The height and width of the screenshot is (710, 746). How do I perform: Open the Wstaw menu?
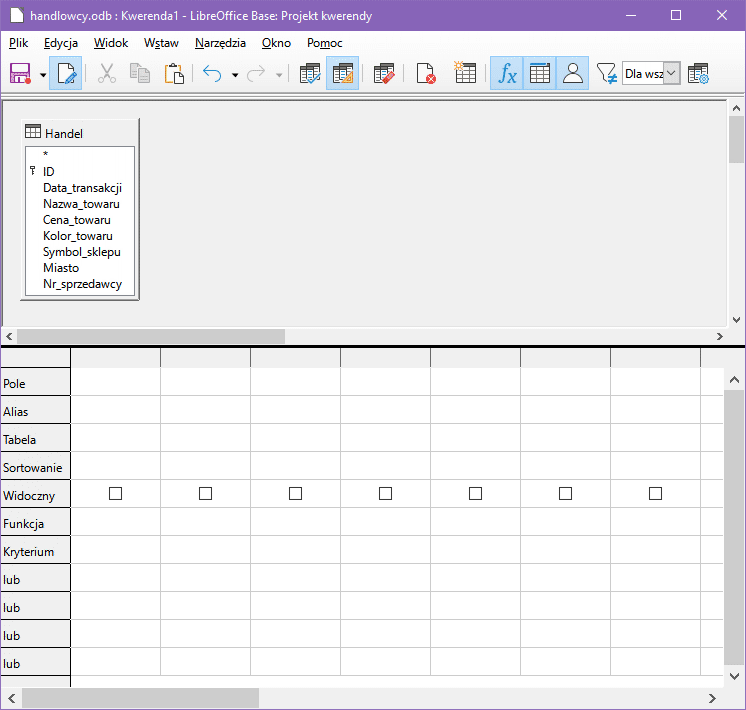(x=161, y=43)
